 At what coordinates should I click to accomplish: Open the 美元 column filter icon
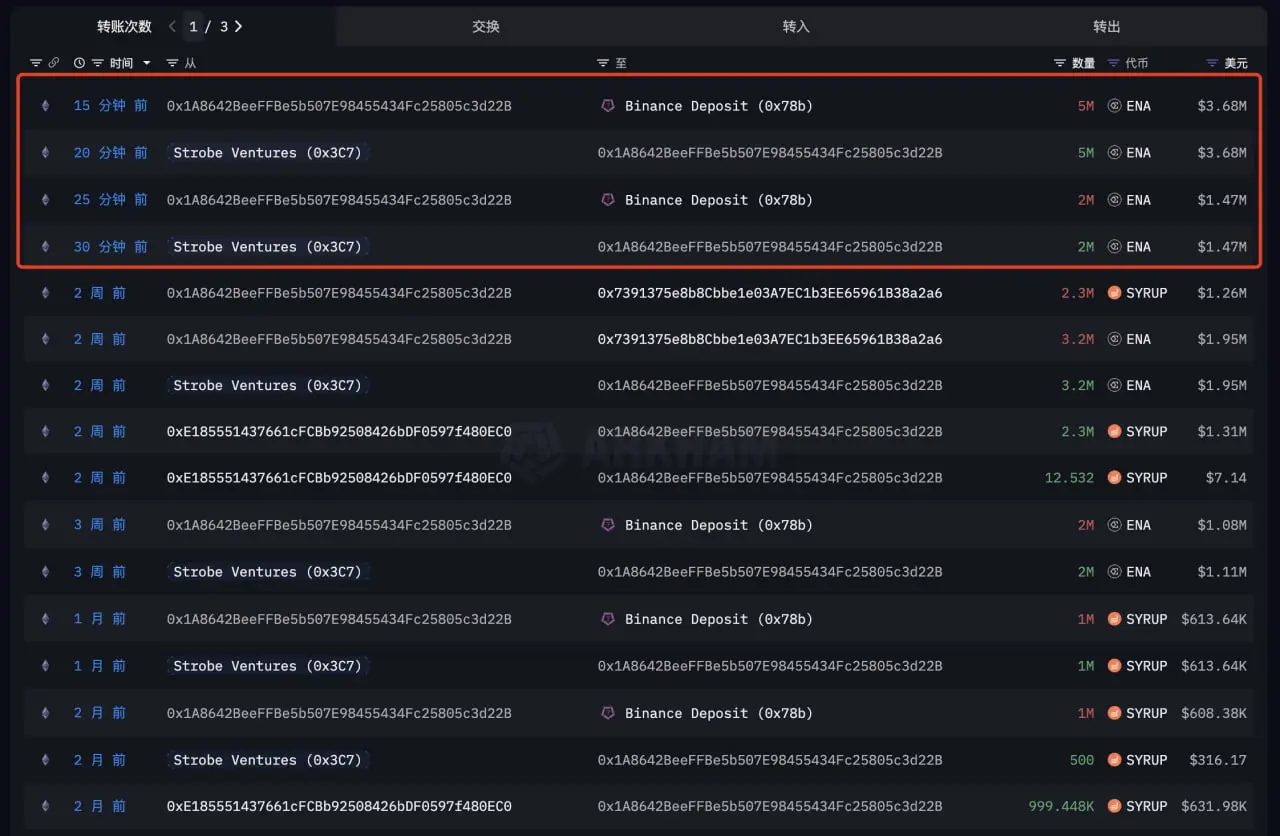[x=1213, y=63]
